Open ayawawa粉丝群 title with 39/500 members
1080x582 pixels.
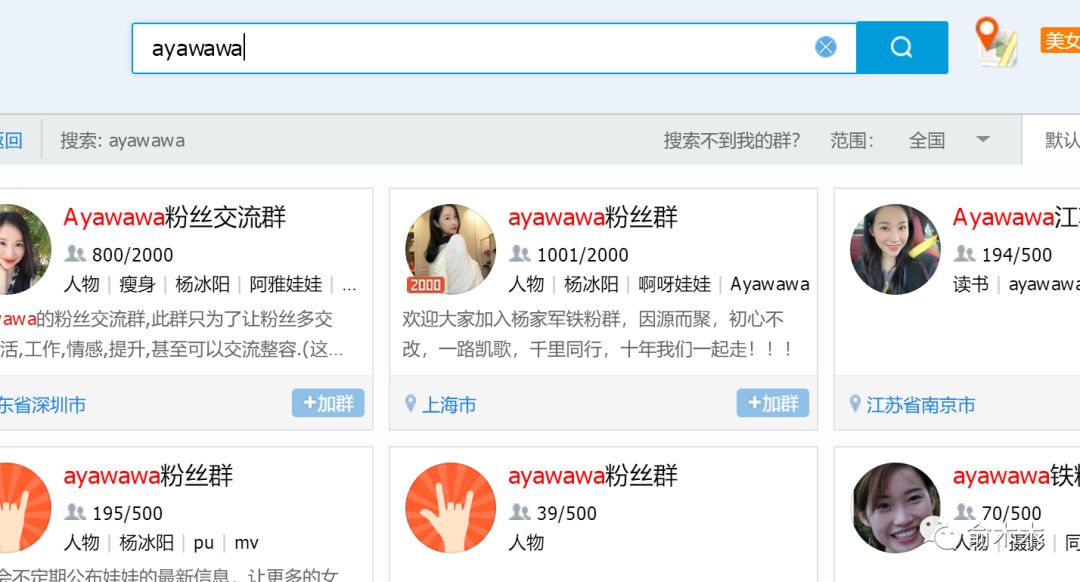pyautogui.click(x=593, y=476)
